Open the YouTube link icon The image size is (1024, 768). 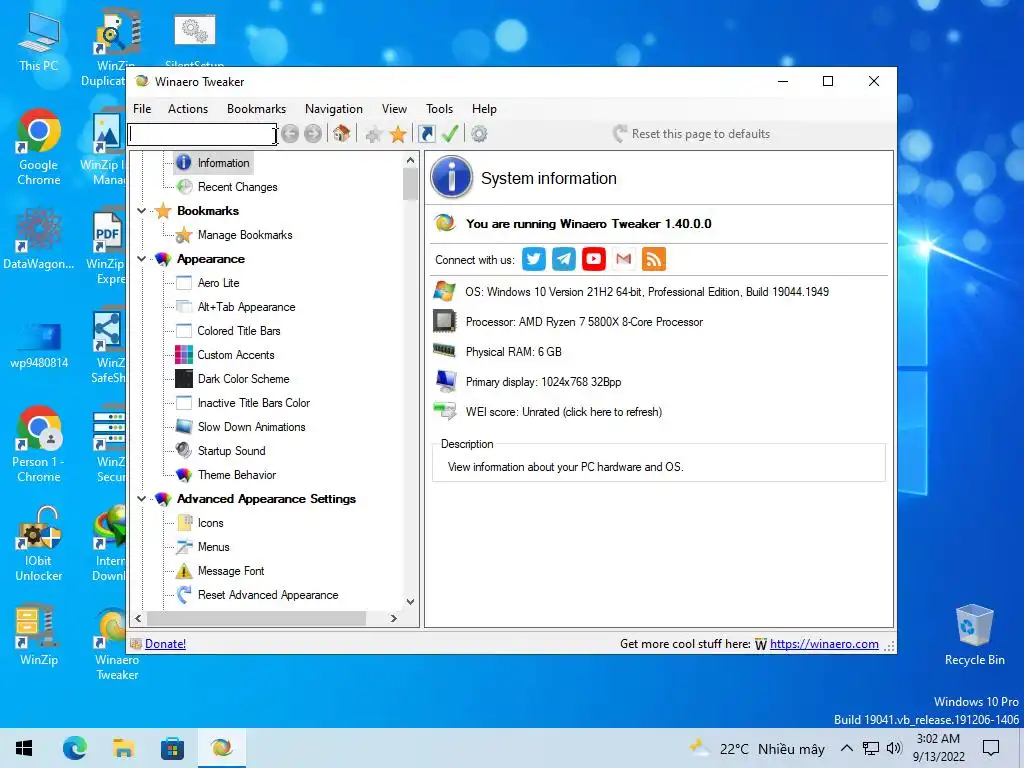click(594, 259)
